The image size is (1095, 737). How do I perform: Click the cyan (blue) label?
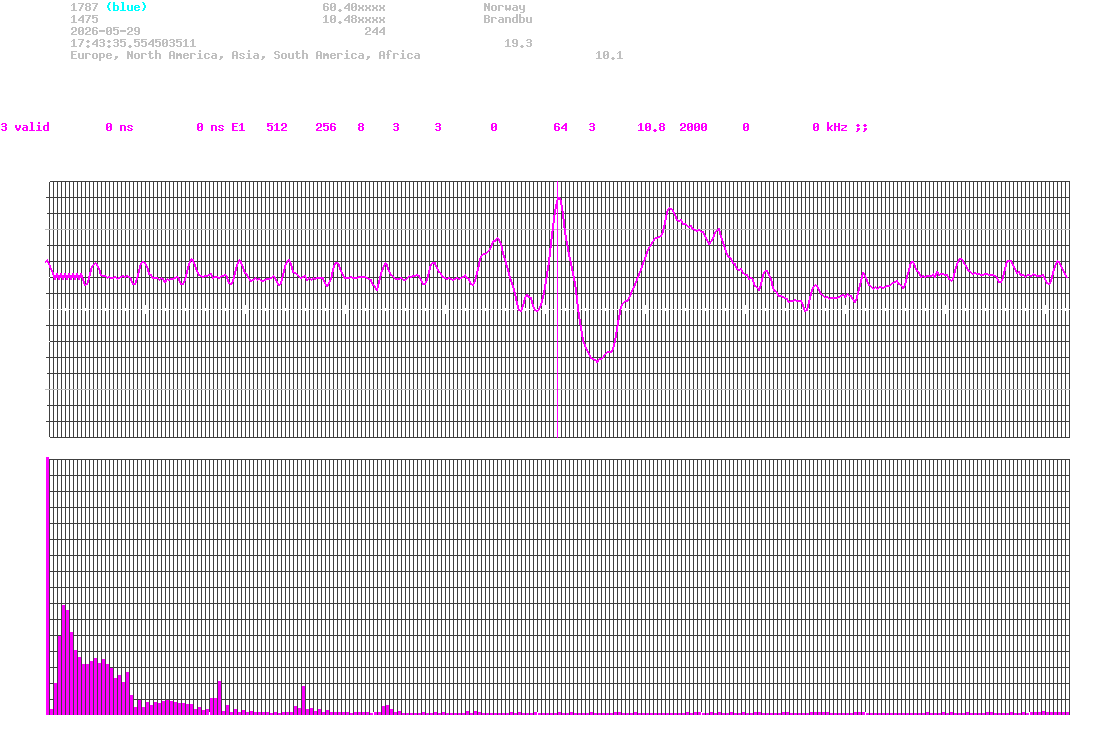(126, 7)
